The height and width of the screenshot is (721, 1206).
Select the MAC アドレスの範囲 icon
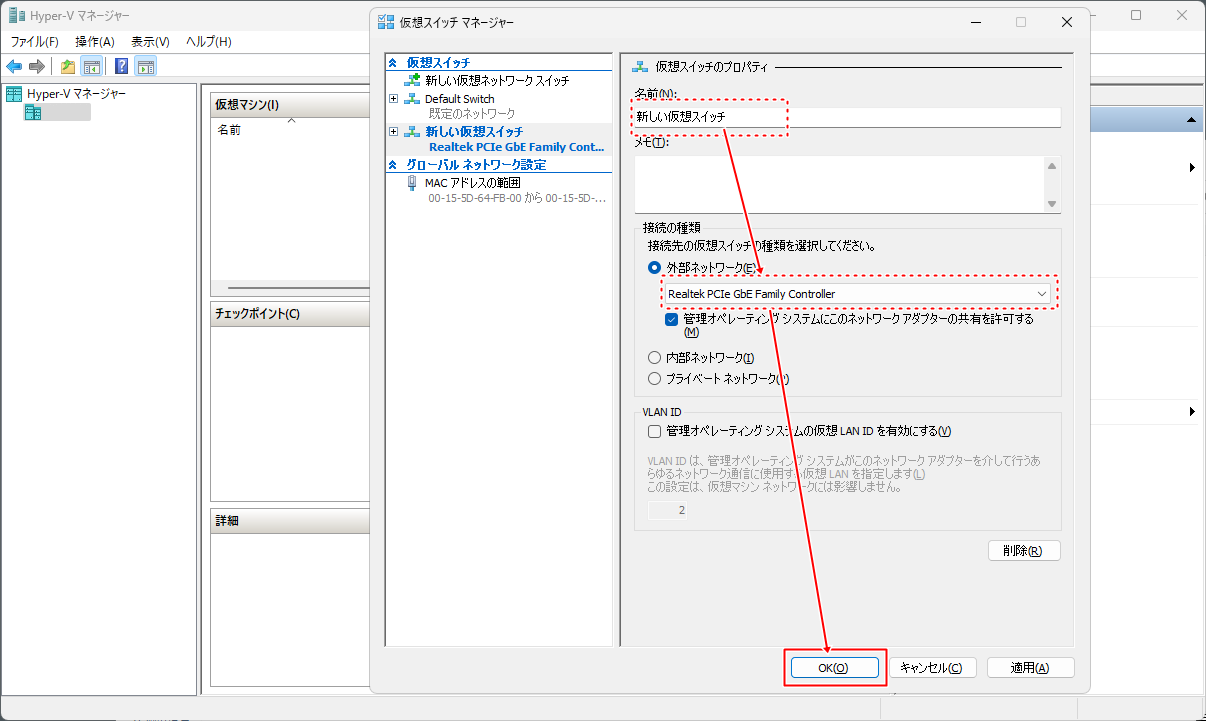(x=412, y=183)
